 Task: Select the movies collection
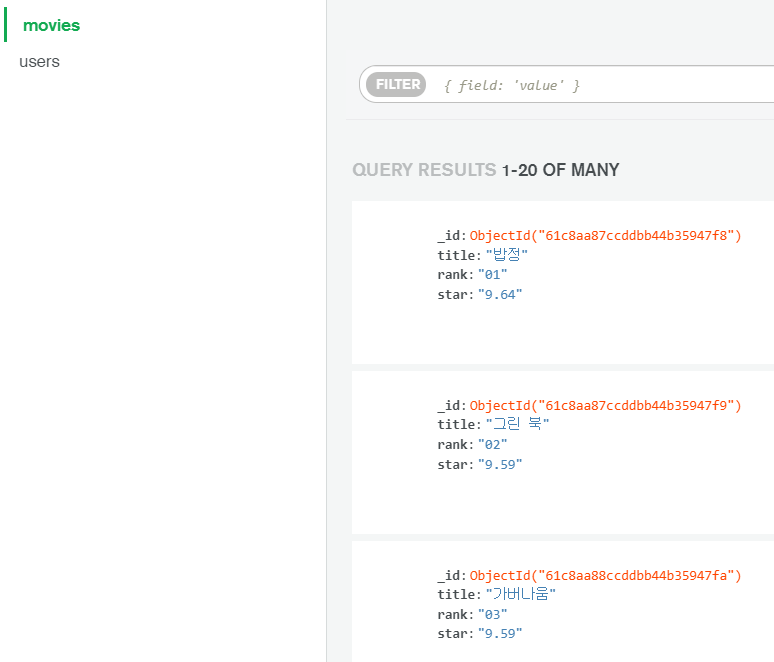tap(51, 25)
